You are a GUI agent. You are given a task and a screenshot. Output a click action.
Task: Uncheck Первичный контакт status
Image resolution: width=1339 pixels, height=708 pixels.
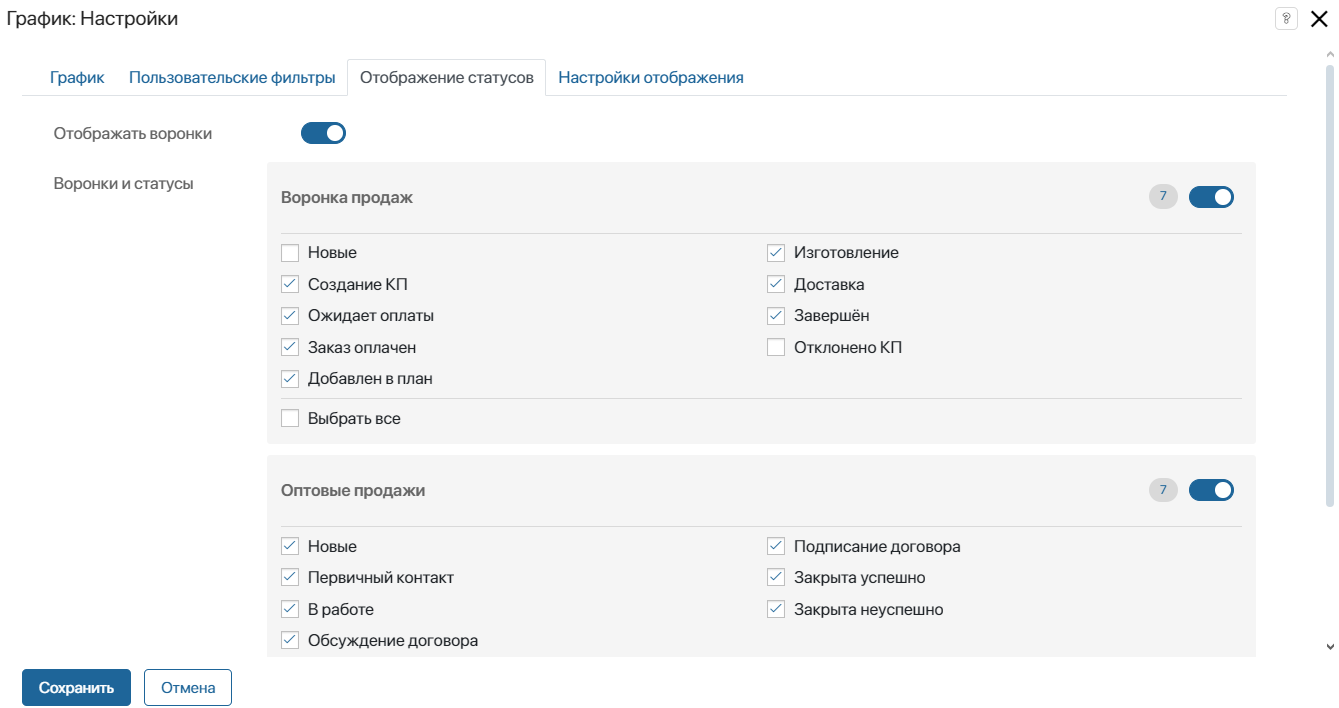click(x=290, y=578)
